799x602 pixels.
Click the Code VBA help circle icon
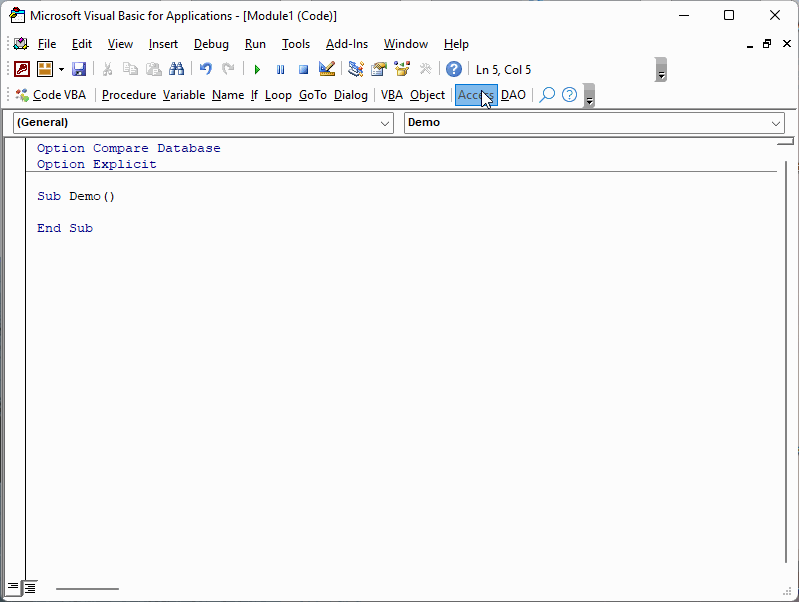[x=569, y=95]
